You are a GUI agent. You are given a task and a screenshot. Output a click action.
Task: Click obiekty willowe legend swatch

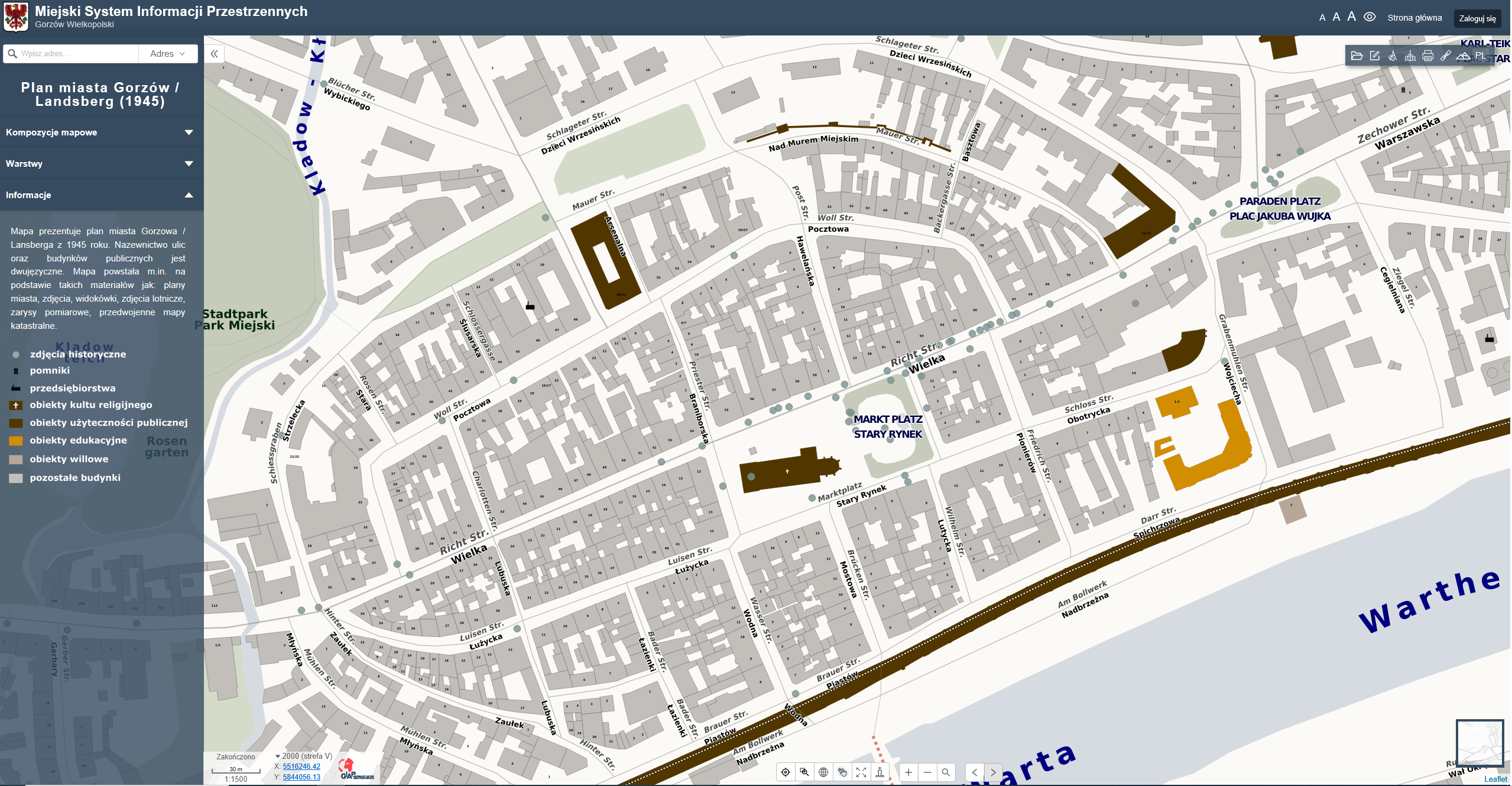(16, 460)
